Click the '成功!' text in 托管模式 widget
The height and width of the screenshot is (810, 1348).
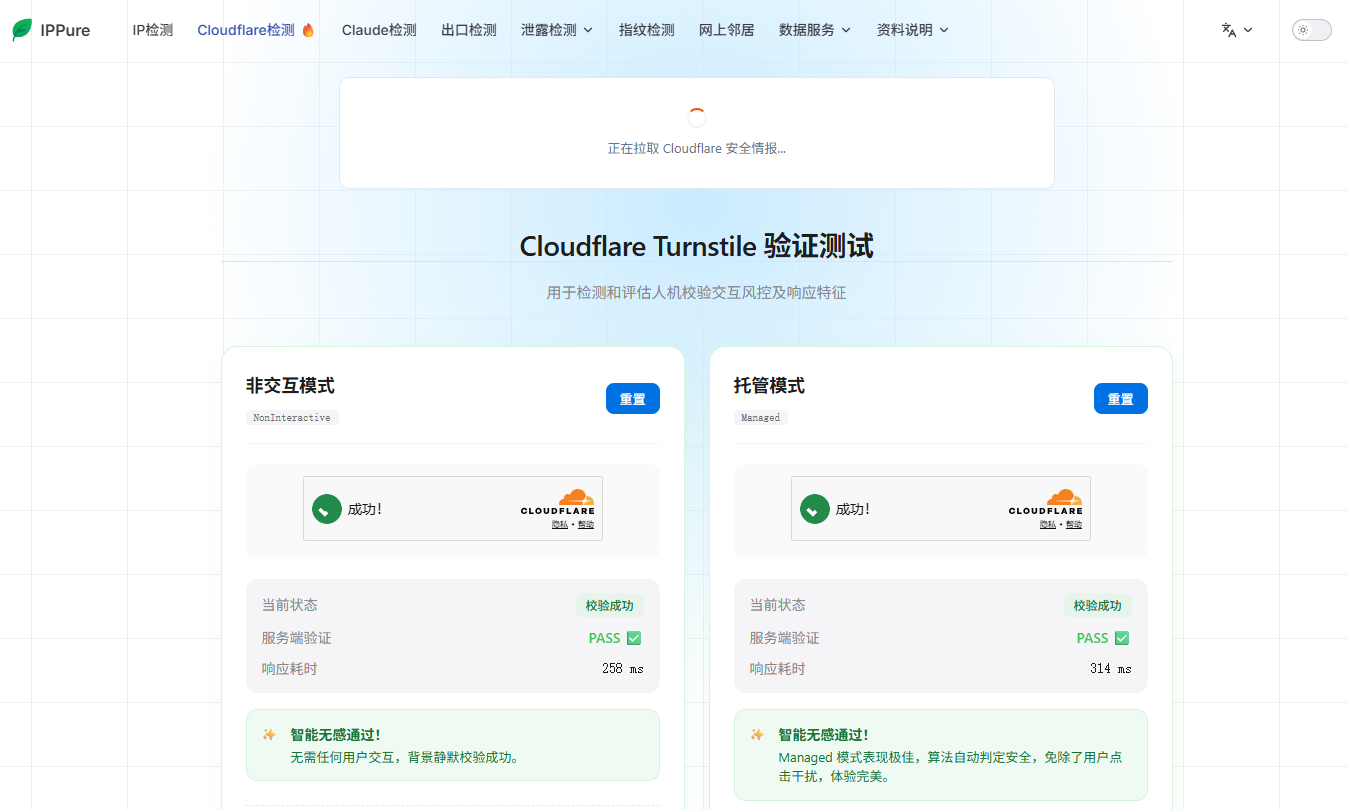pos(853,509)
